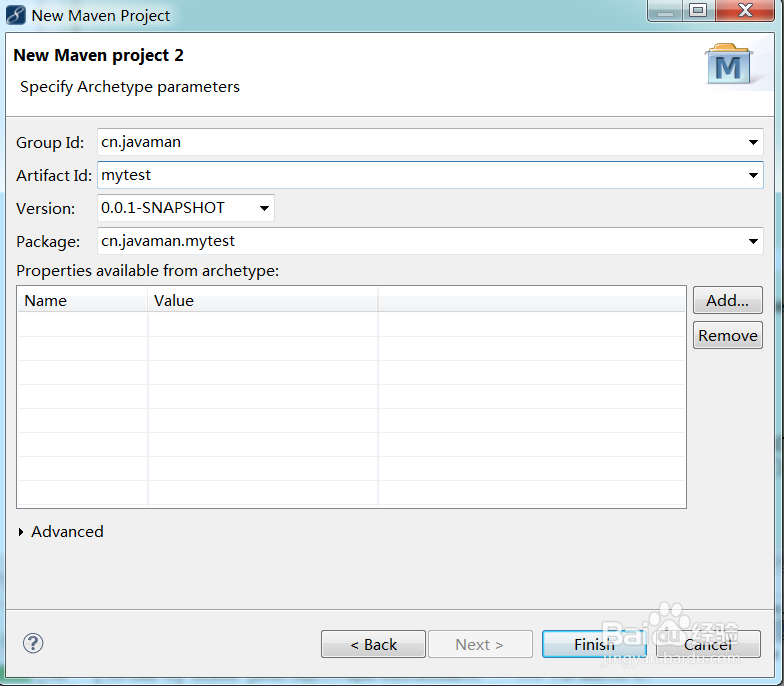Maximize the dialog window
The width and height of the screenshot is (784, 686).
point(698,10)
